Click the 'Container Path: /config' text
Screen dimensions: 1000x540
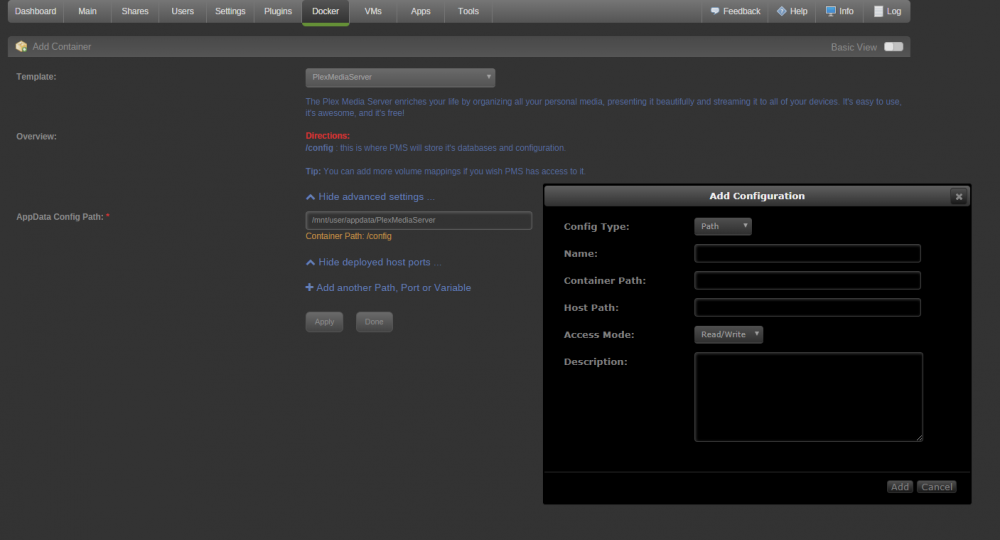[x=348, y=236]
